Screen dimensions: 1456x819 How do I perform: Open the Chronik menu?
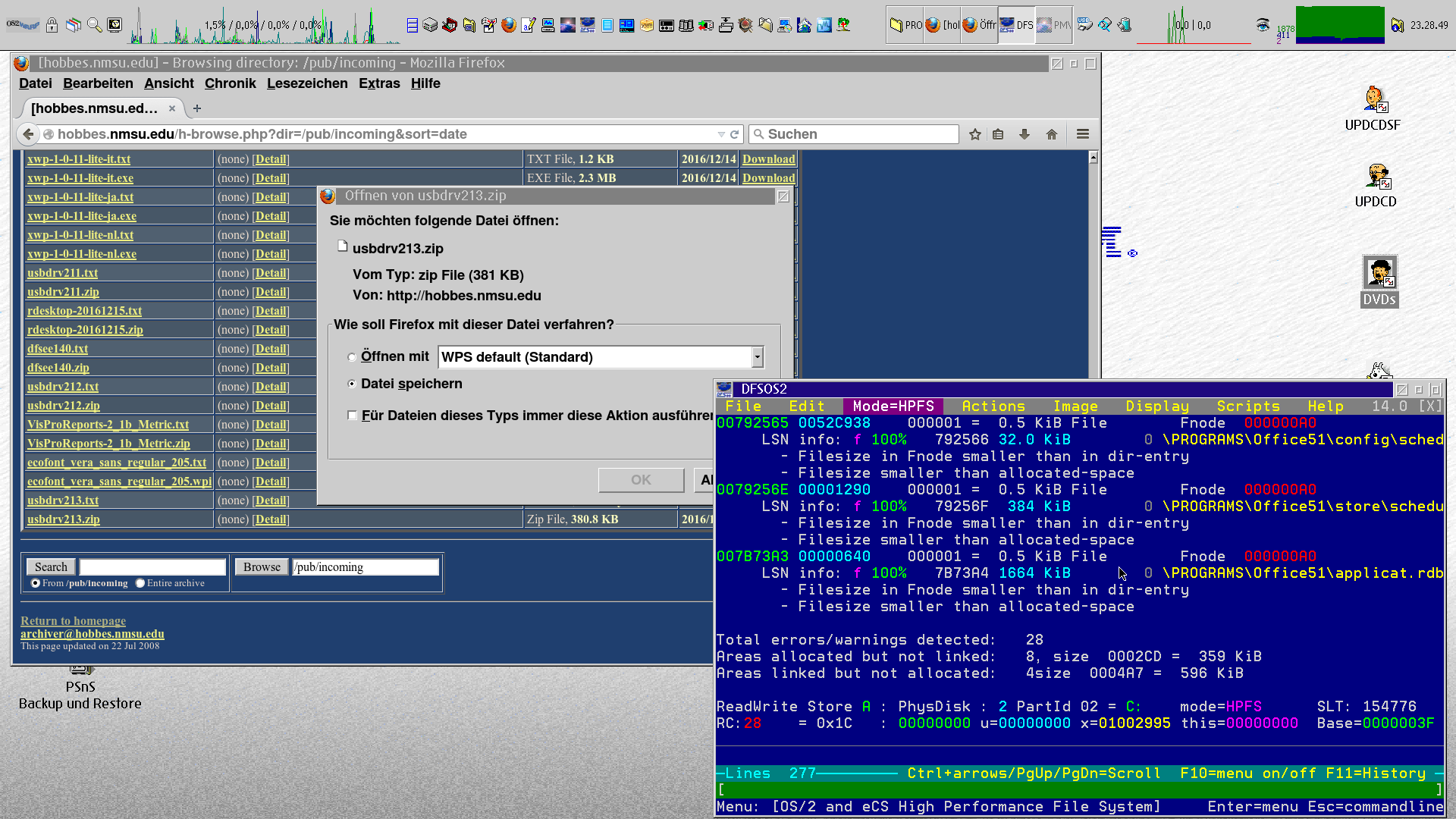tap(230, 83)
